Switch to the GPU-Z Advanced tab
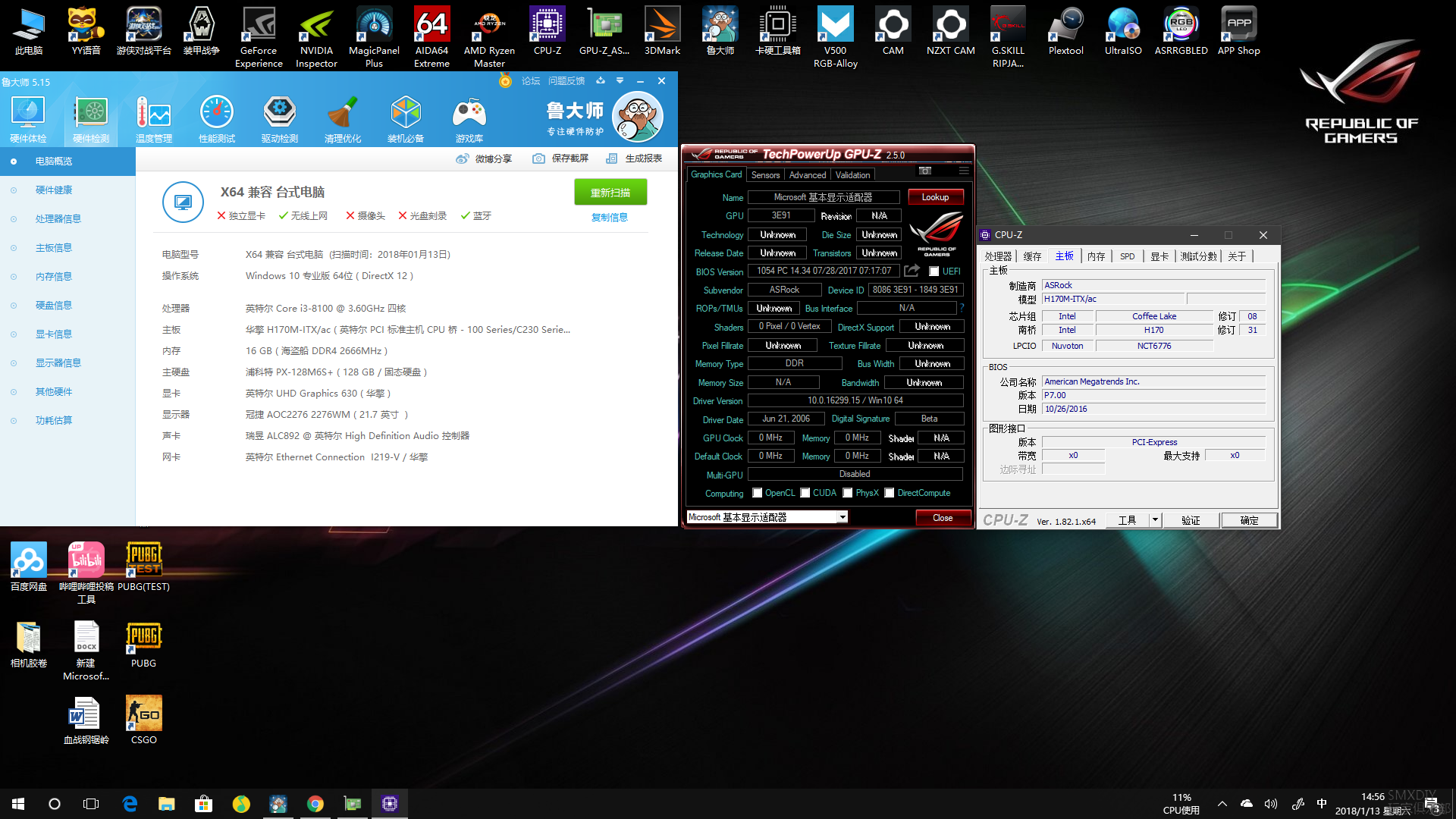This screenshot has width=1456, height=819. (808, 175)
